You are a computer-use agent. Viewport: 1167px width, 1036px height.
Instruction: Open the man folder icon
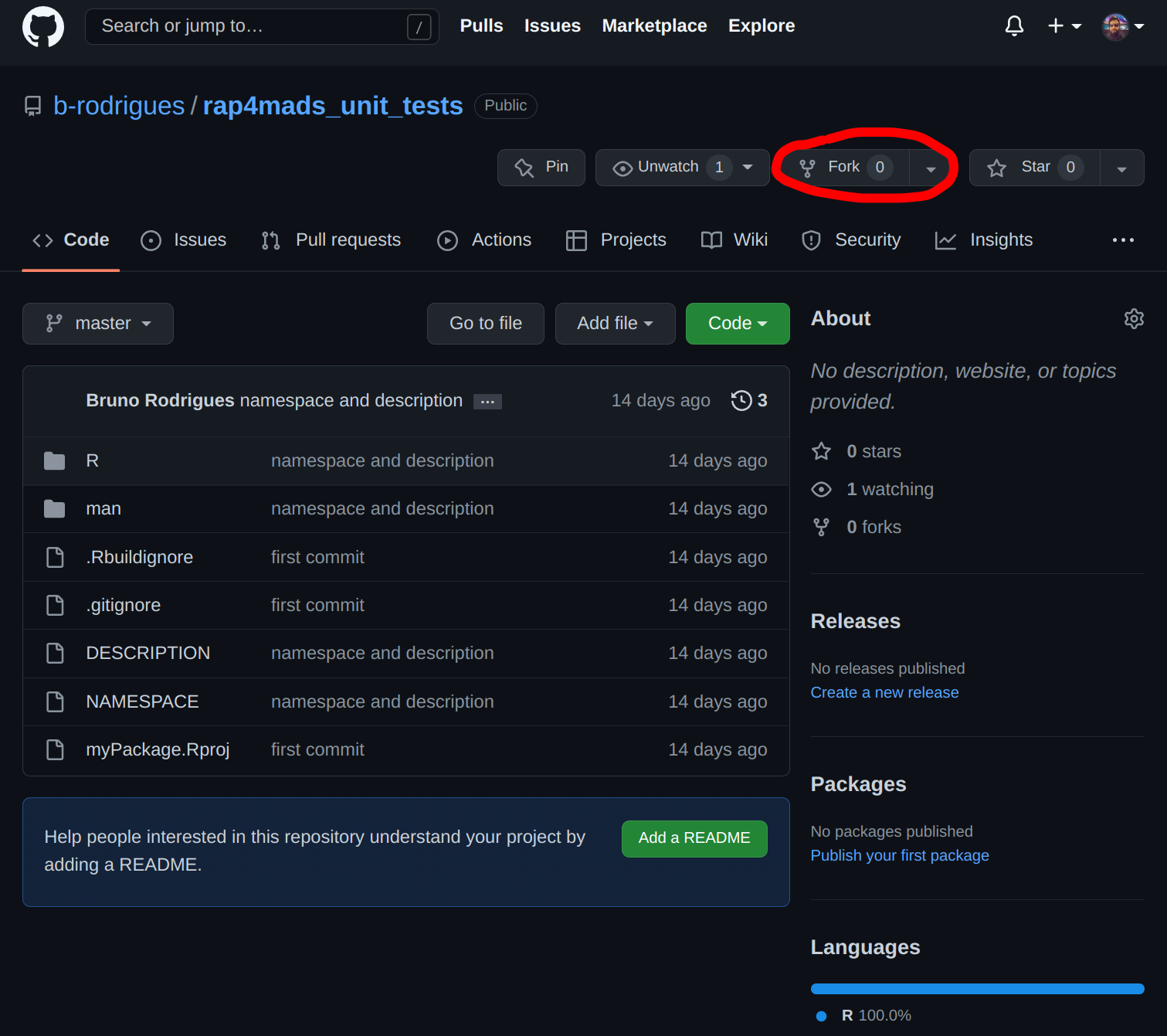pyautogui.click(x=55, y=509)
